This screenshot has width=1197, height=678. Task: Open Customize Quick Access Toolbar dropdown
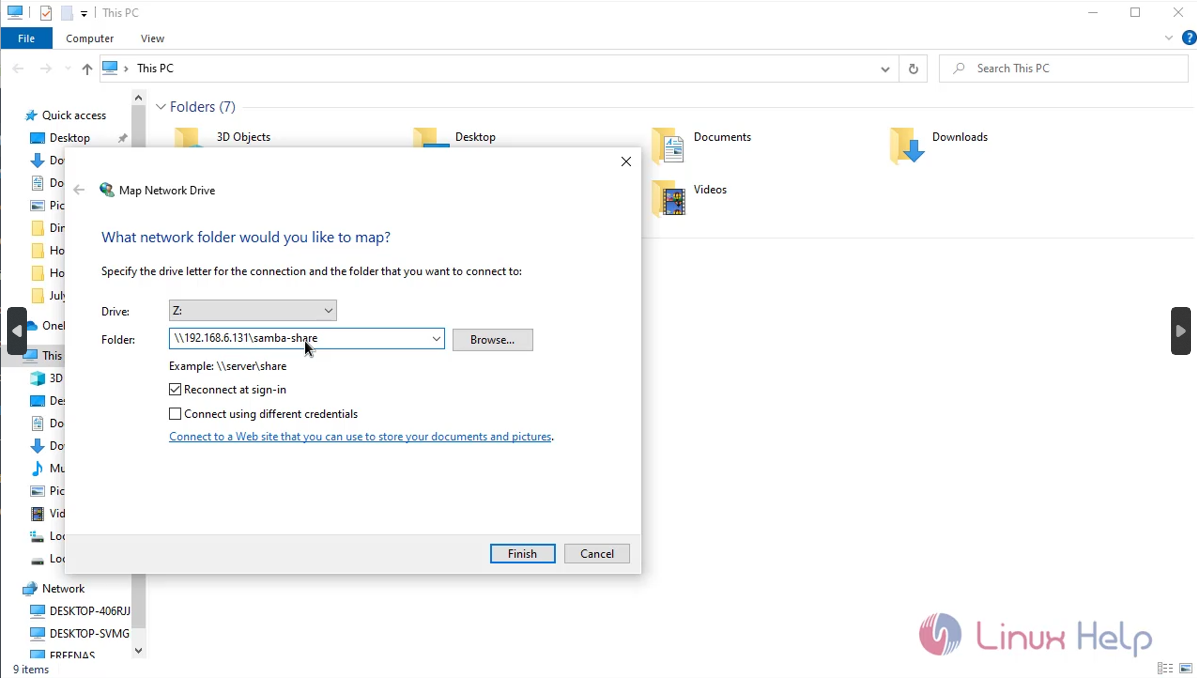point(84,13)
